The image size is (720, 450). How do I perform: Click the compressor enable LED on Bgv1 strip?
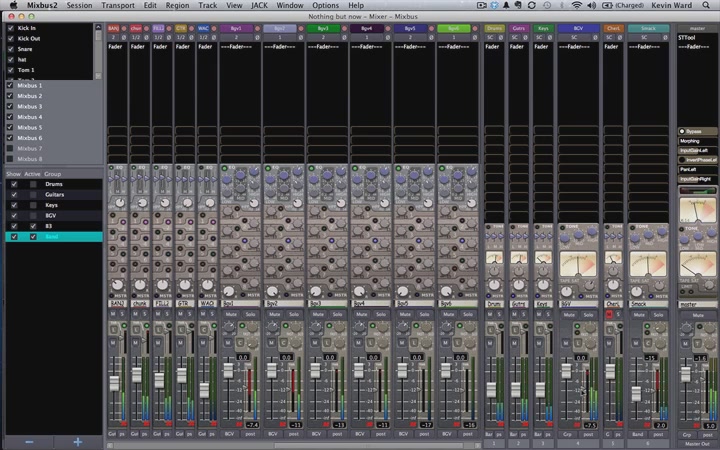pos(242,326)
